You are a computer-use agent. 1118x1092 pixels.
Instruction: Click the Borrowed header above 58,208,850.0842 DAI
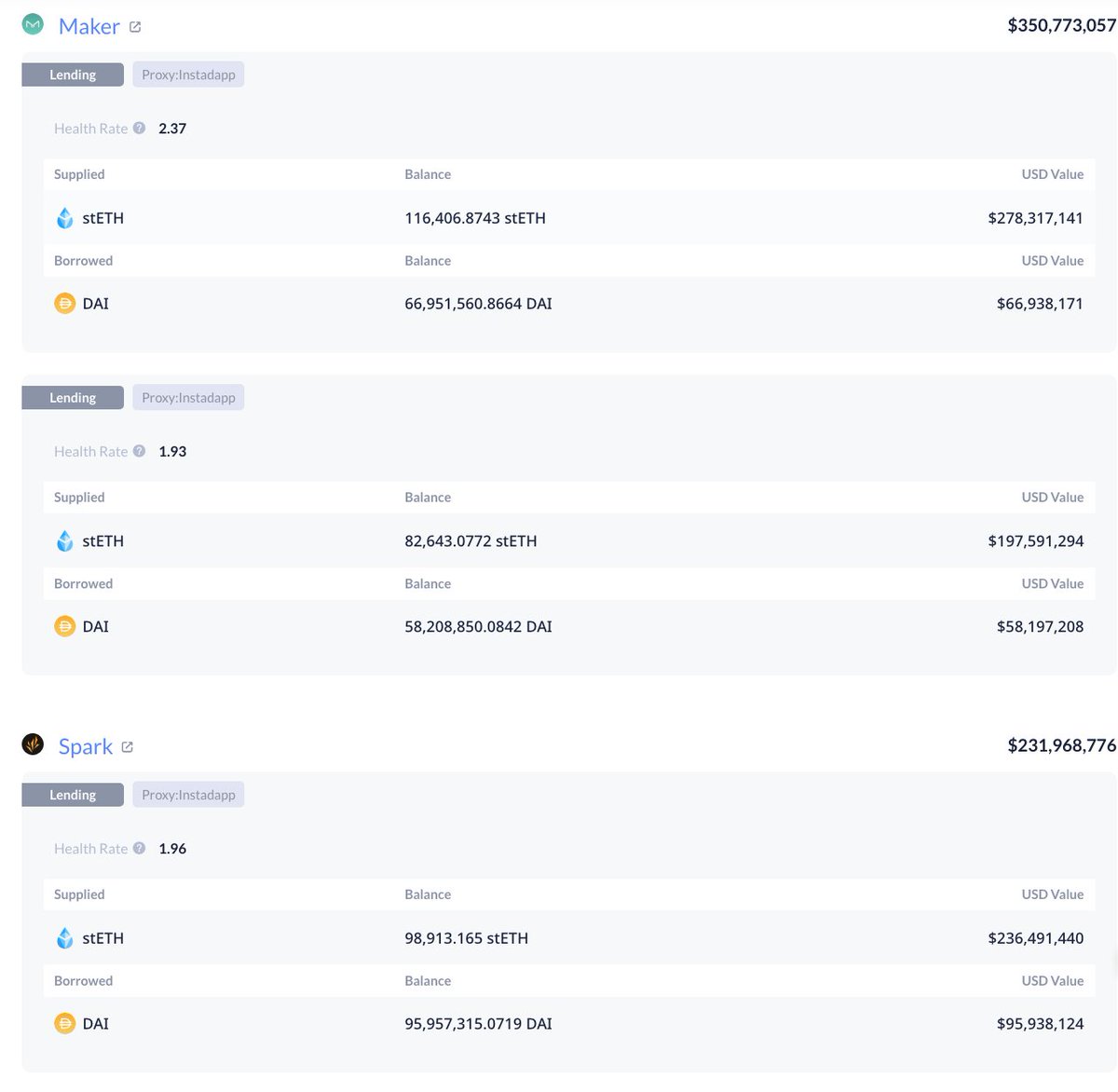(83, 583)
